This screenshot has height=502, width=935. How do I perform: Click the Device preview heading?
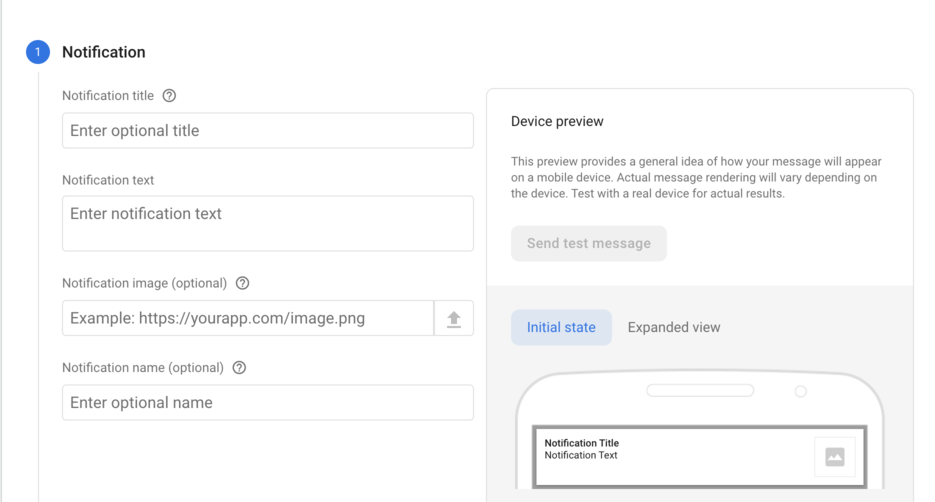557,122
